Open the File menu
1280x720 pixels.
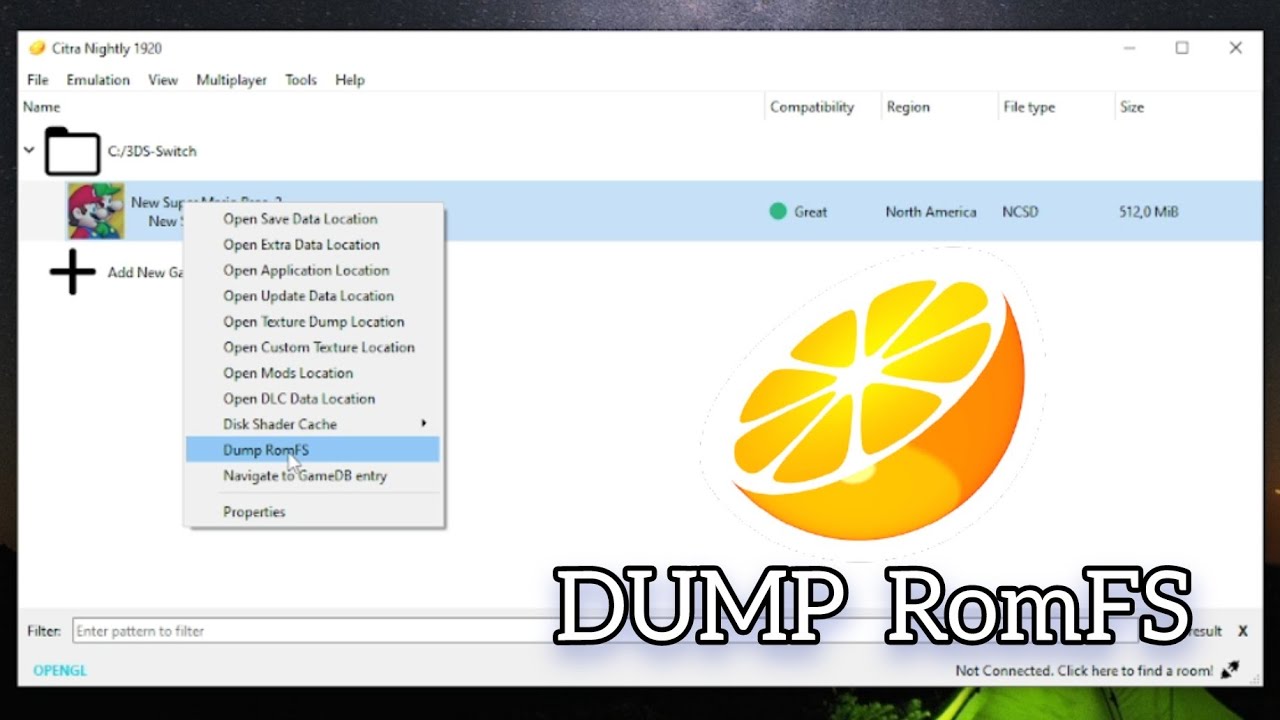pyautogui.click(x=38, y=80)
